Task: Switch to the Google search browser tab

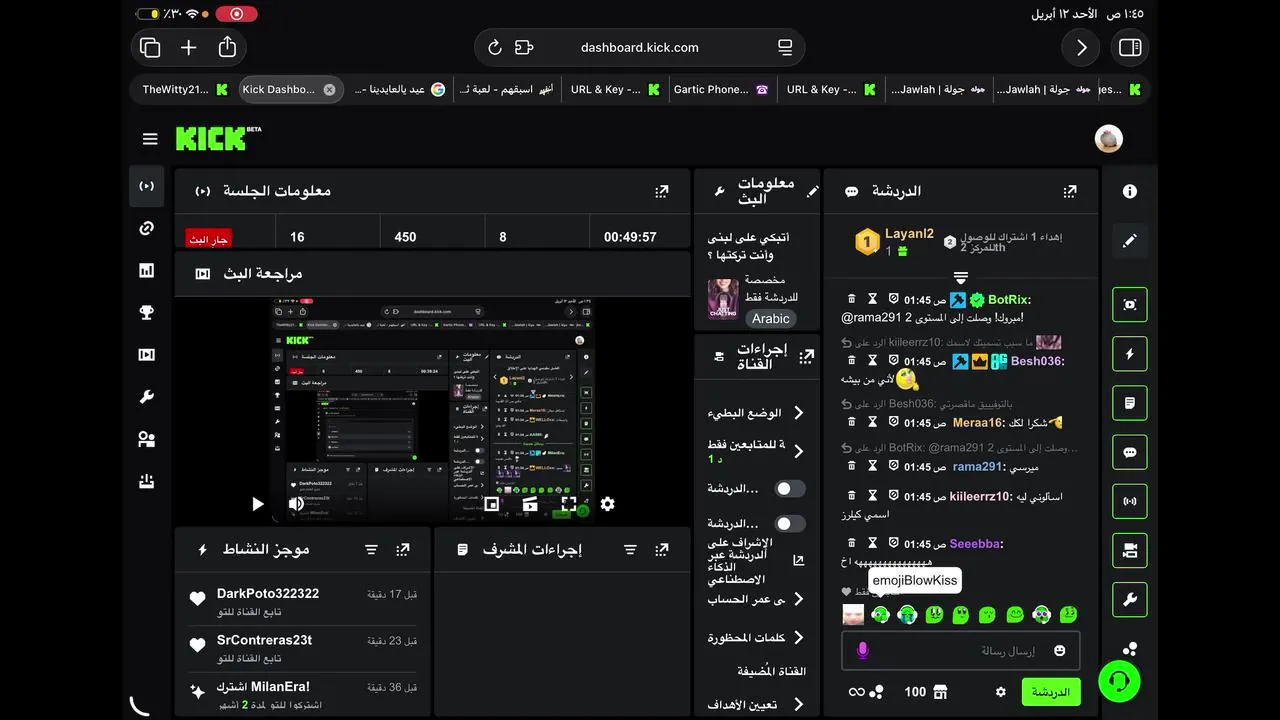Action: coord(399,89)
